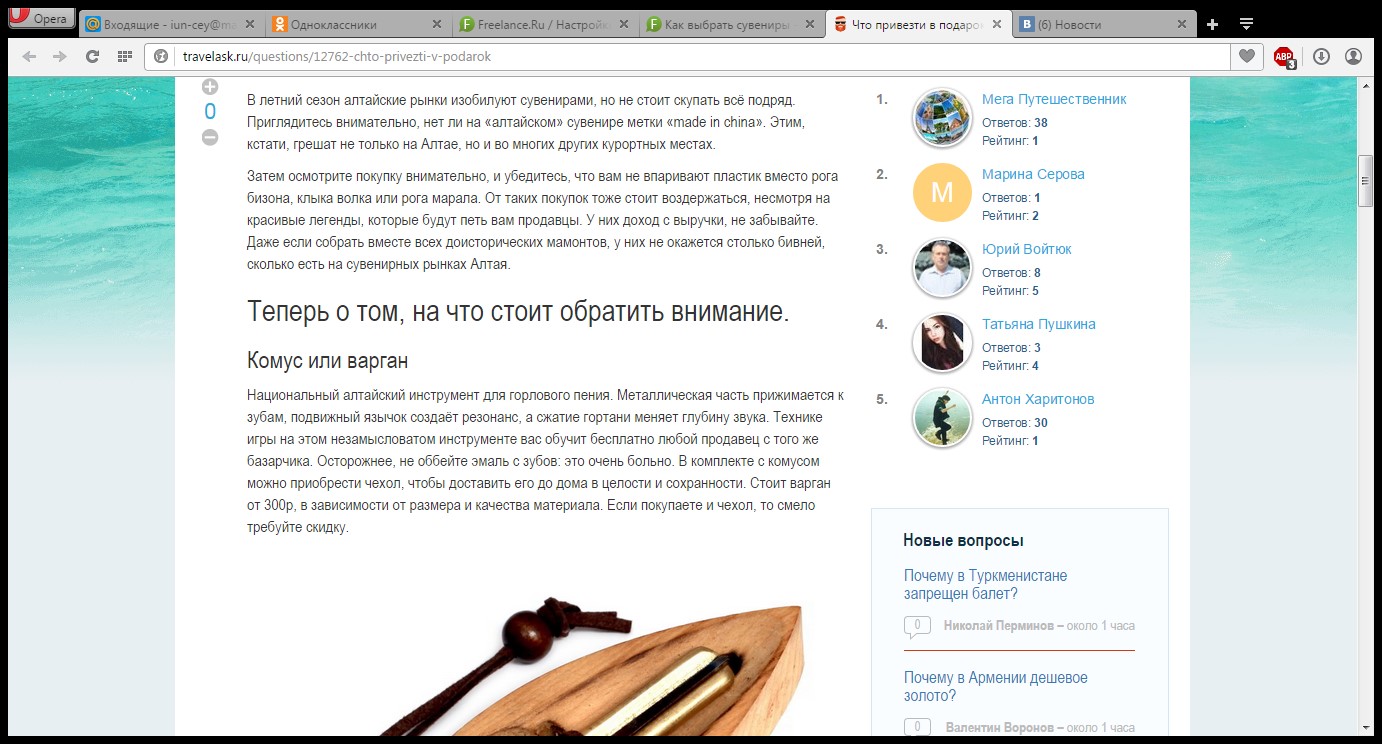Image resolution: width=1382 pixels, height=744 pixels.
Task: Click Николай Перминов author name
Action: click(998, 626)
